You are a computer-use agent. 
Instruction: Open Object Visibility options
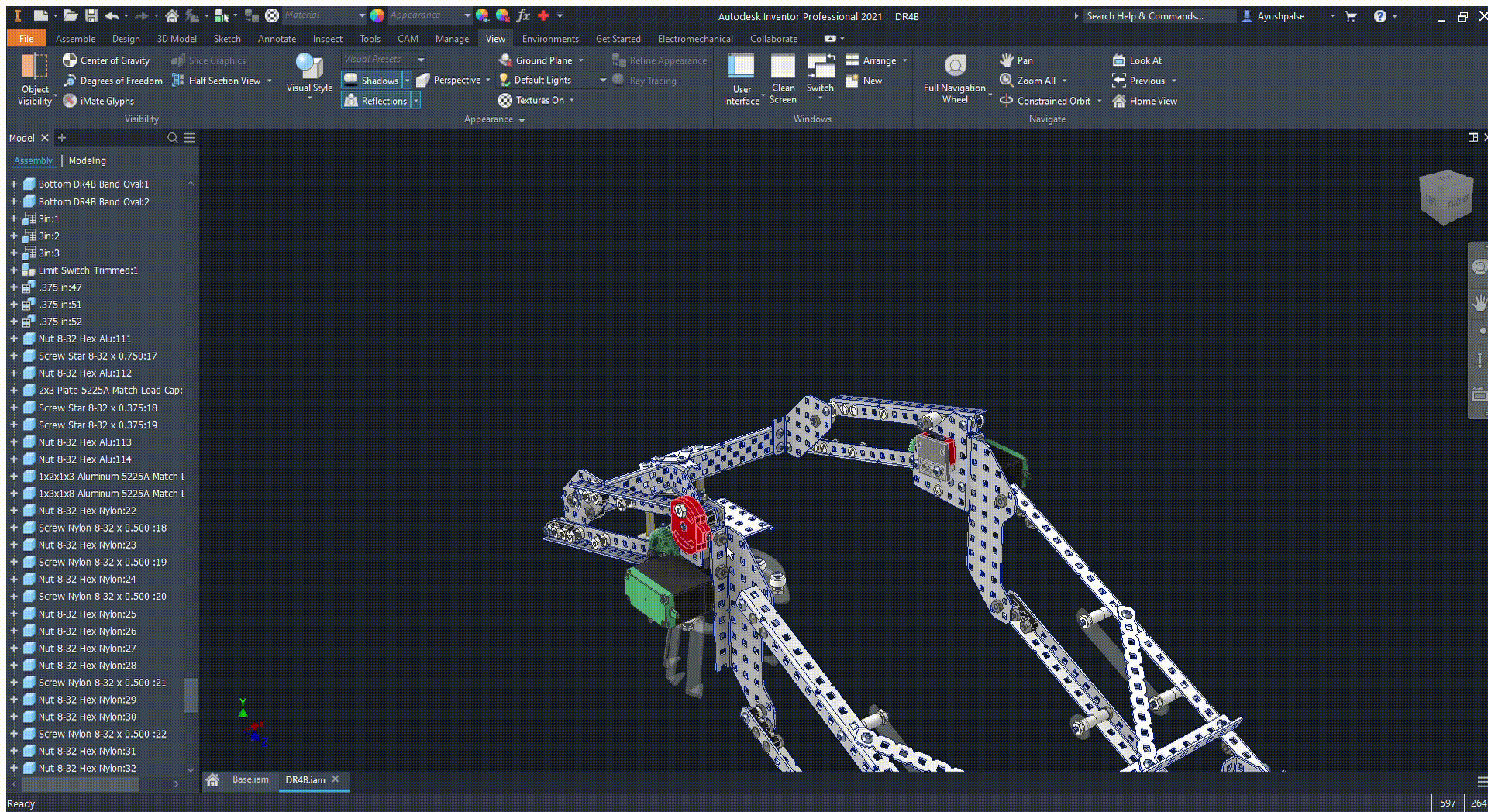point(34,79)
